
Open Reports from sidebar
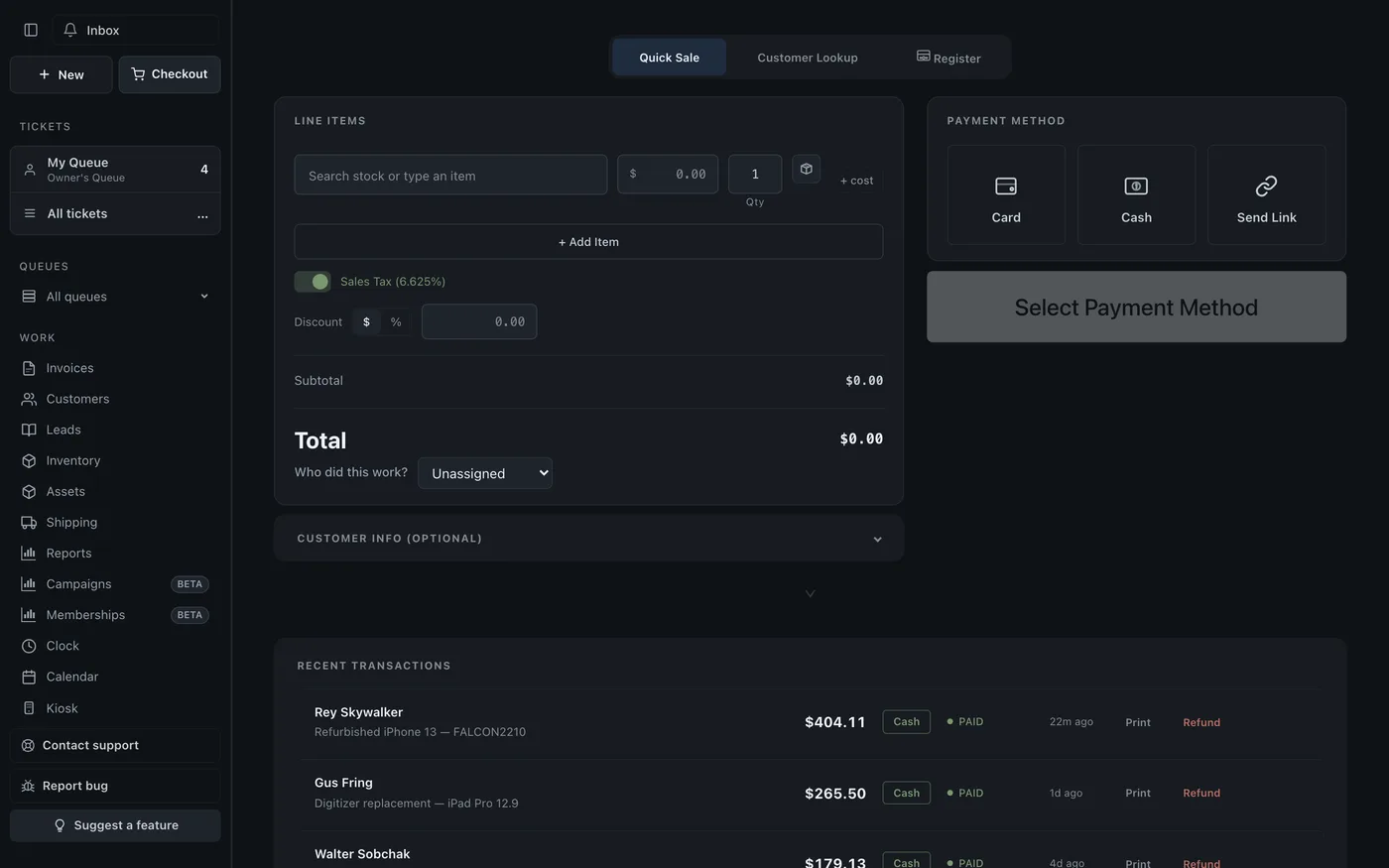(x=115, y=553)
